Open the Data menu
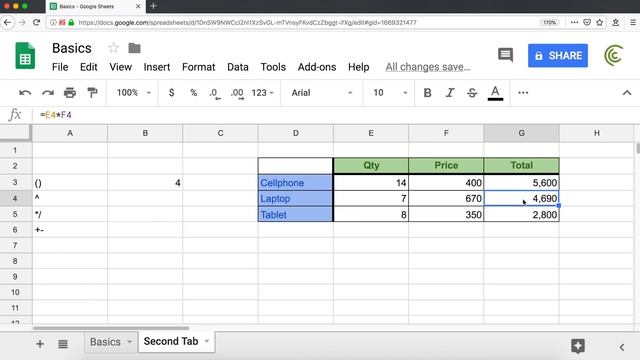 [x=238, y=67]
